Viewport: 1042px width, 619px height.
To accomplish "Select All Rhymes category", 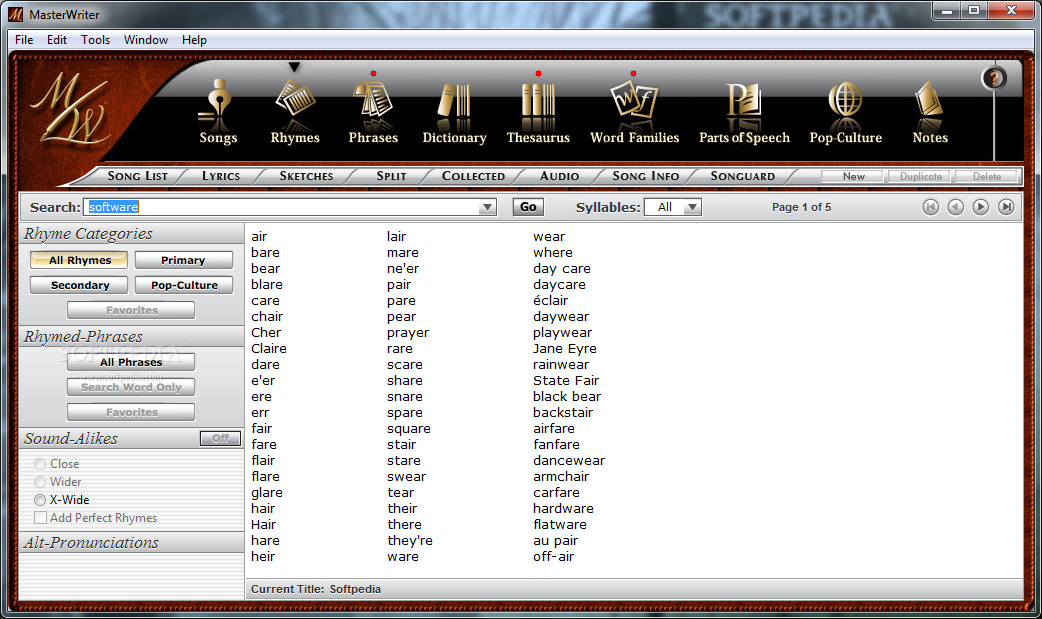I will pyautogui.click(x=80, y=260).
